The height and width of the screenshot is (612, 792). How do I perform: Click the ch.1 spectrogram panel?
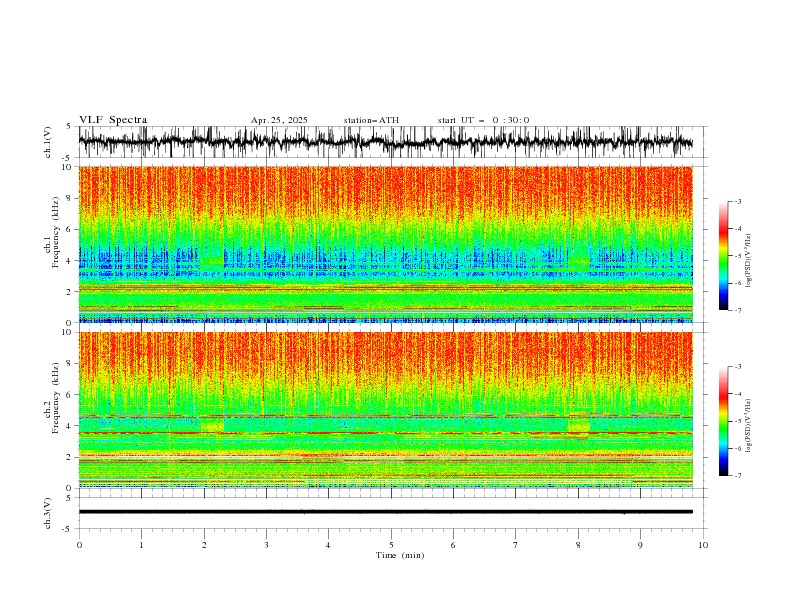(386, 244)
